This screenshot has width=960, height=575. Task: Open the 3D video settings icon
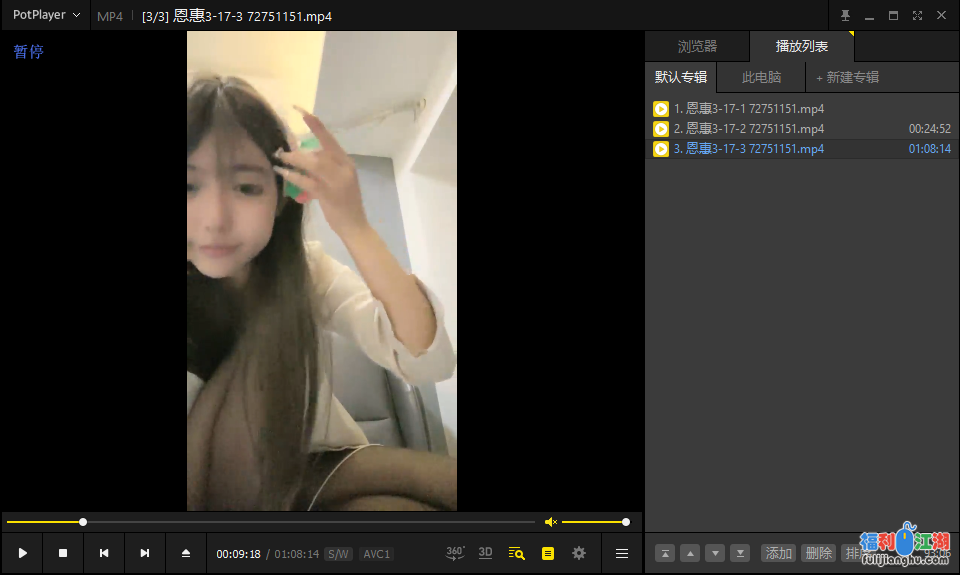click(485, 553)
